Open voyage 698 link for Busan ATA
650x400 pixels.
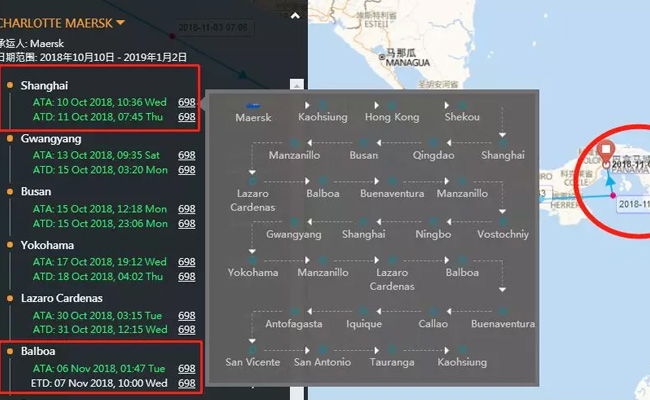click(x=187, y=209)
